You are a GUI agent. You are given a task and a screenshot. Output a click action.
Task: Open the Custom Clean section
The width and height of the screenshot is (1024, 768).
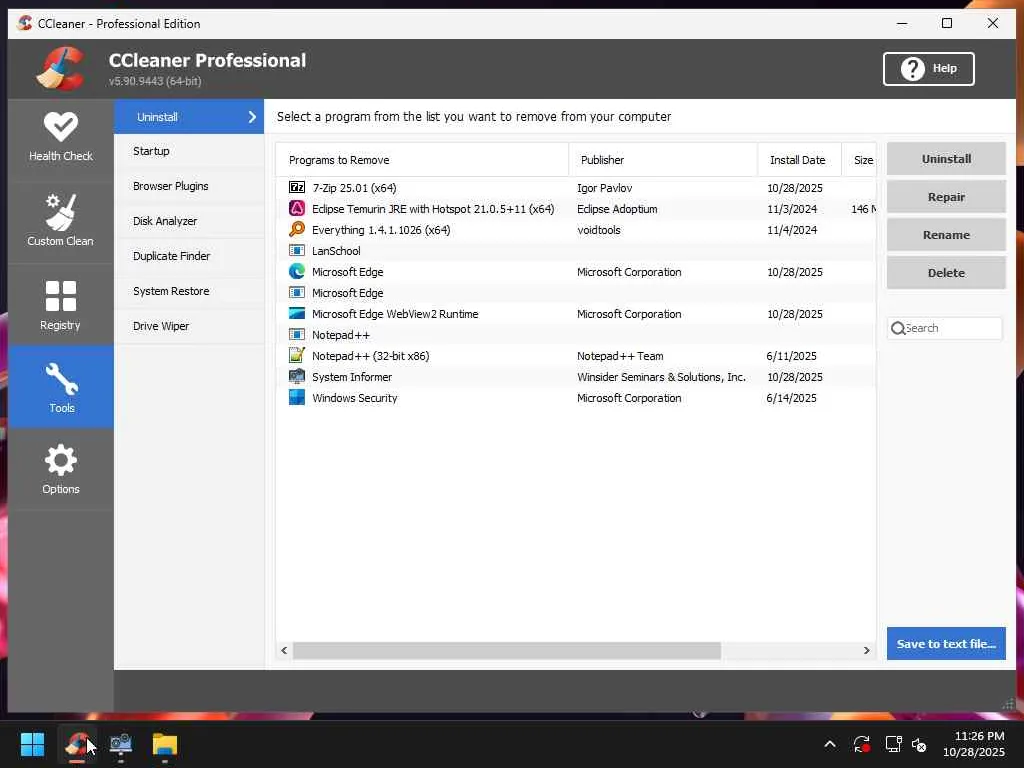click(61, 221)
